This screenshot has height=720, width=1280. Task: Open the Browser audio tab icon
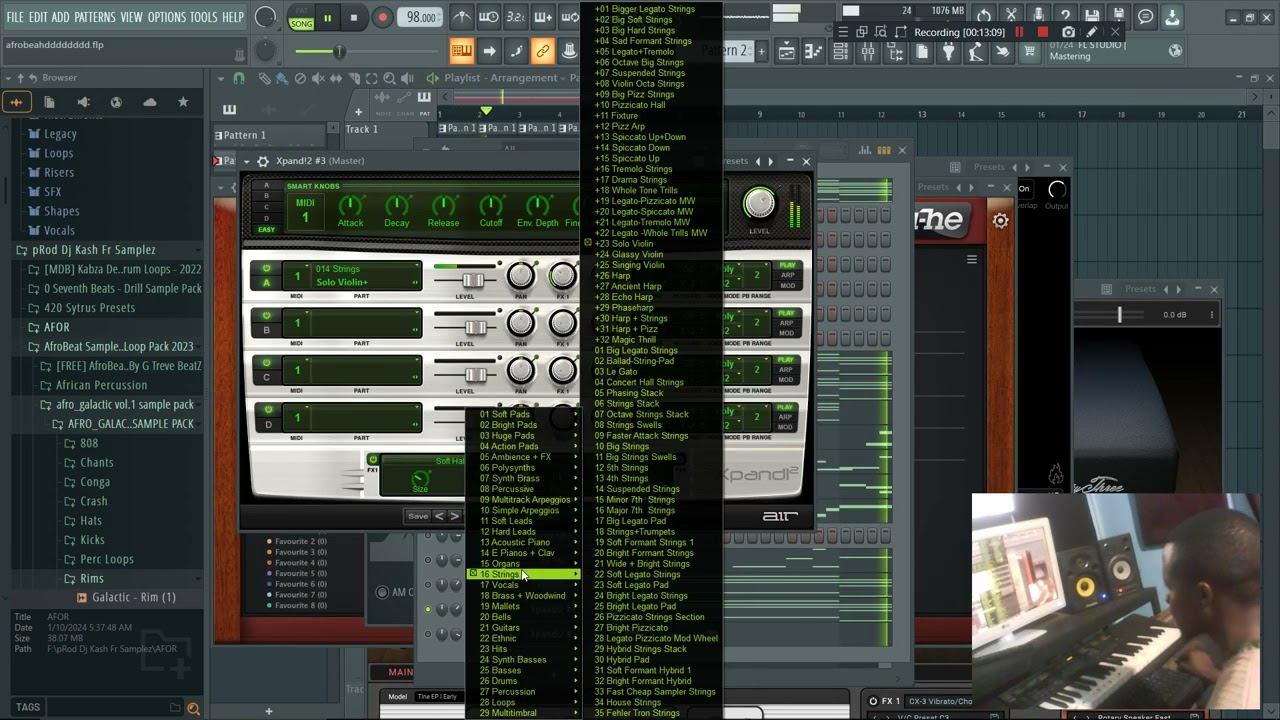click(x=16, y=102)
